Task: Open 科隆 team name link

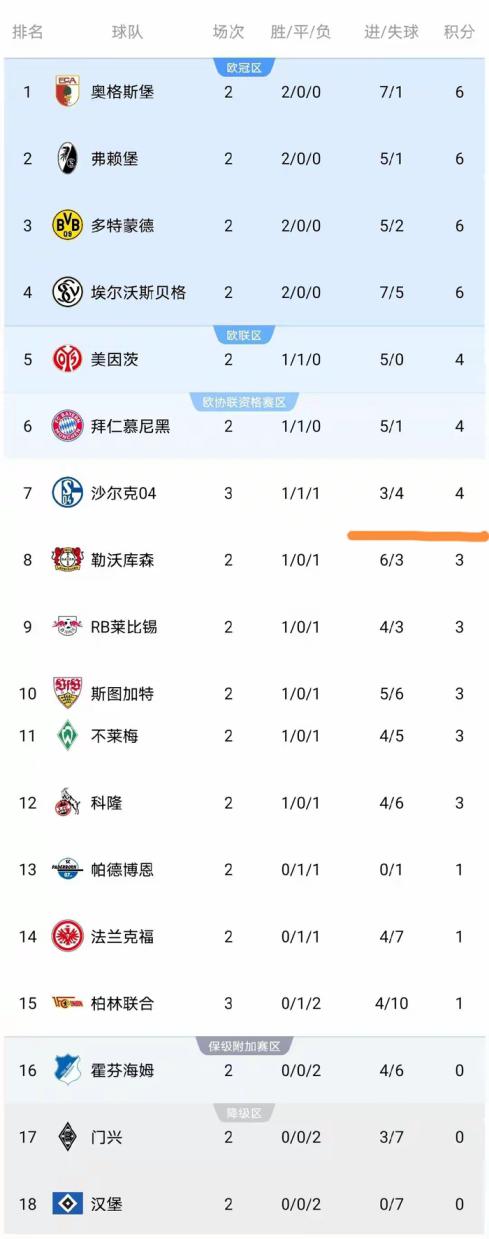Action: (106, 803)
